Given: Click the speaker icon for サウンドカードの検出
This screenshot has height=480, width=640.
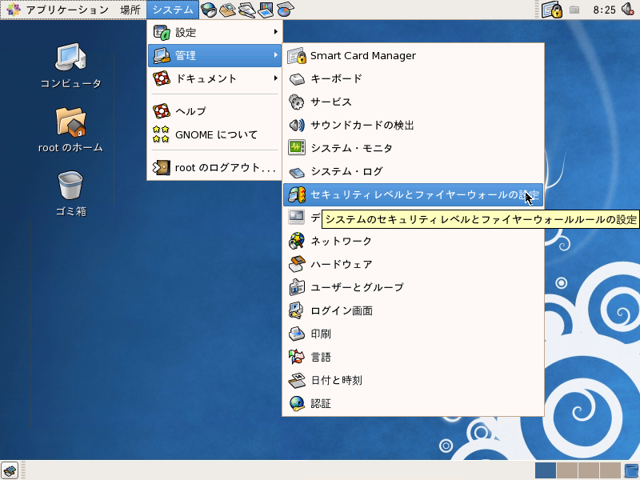Looking at the screenshot, I should tap(296, 125).
